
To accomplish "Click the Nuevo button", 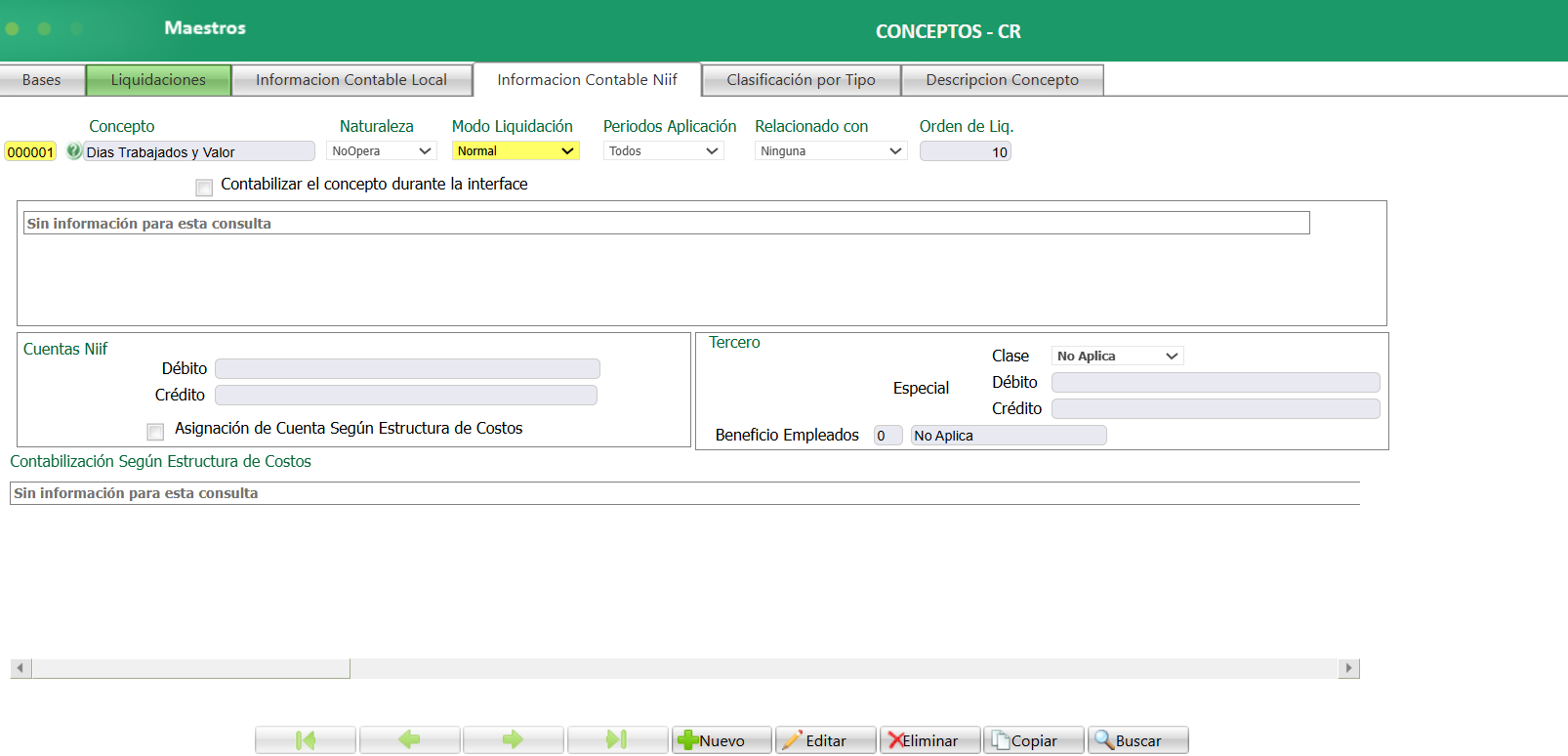I will pos(722,740).
